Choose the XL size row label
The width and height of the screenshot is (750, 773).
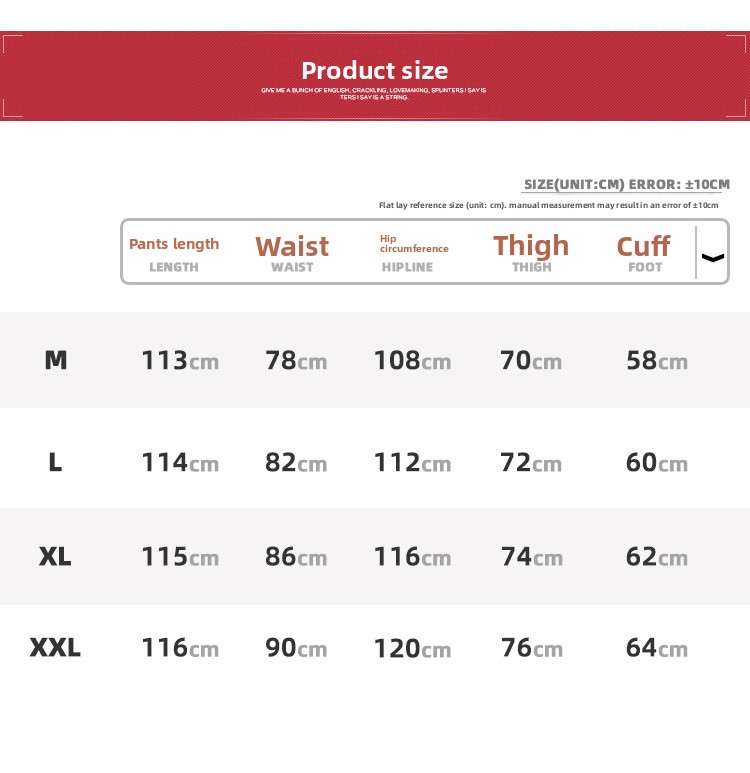pos(55,556)
